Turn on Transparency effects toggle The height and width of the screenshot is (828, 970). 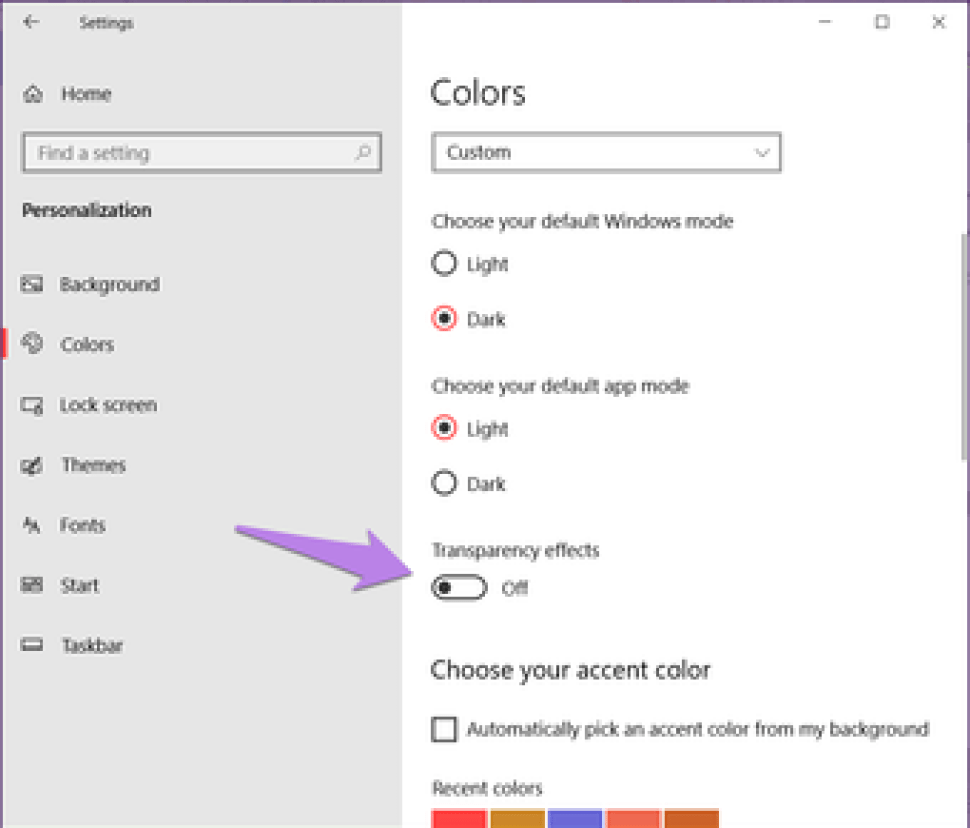(459, 588)
